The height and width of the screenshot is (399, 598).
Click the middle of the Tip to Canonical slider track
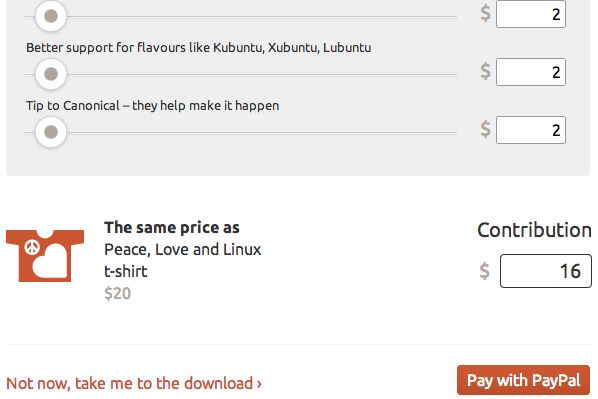[241, 133]
